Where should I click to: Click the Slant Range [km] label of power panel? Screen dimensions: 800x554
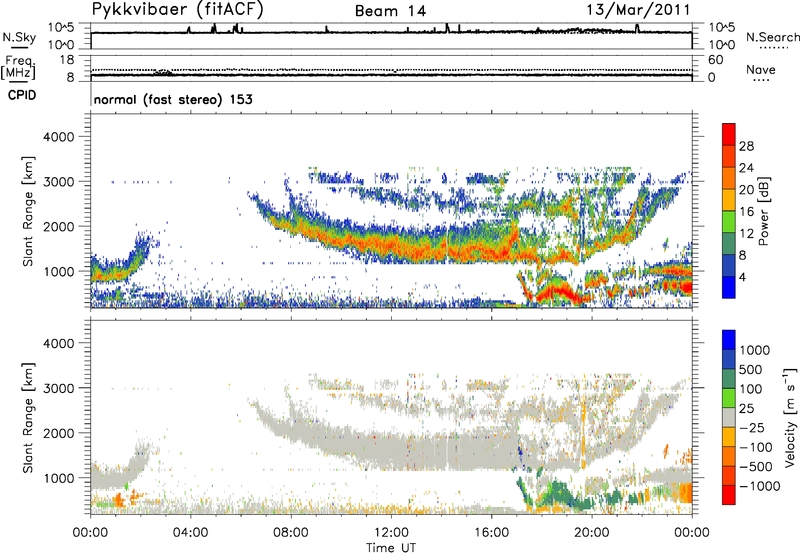coord(28,211)
